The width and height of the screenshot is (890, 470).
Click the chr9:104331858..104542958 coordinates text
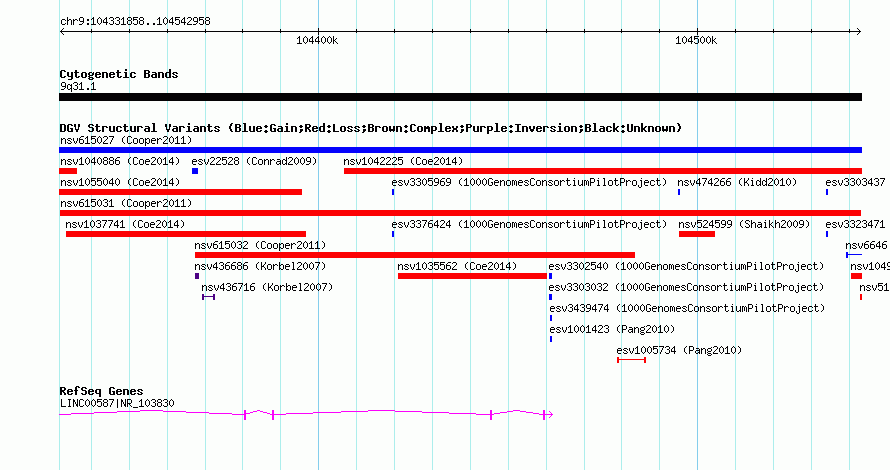(135, 21)
